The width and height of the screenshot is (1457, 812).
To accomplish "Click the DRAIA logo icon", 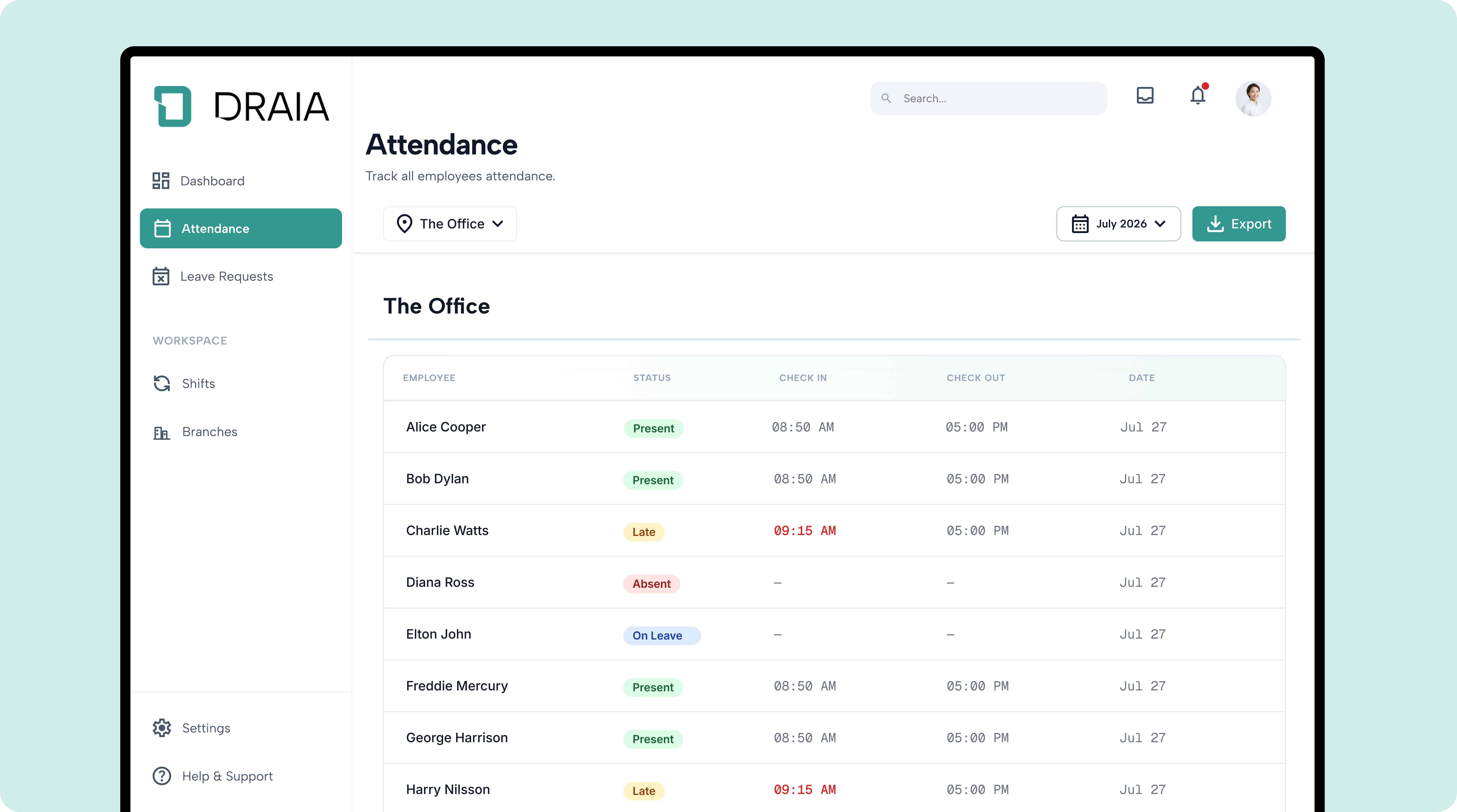I will 173,106.
